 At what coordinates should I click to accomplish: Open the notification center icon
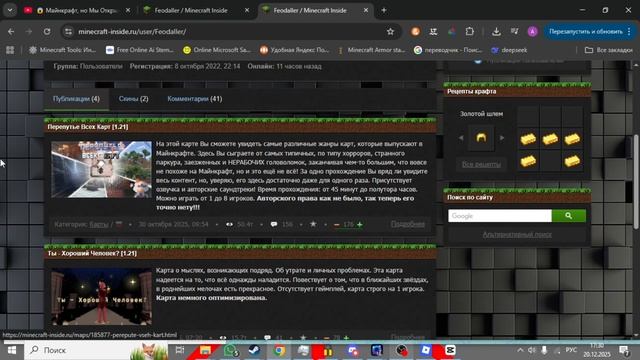point(623,350)
